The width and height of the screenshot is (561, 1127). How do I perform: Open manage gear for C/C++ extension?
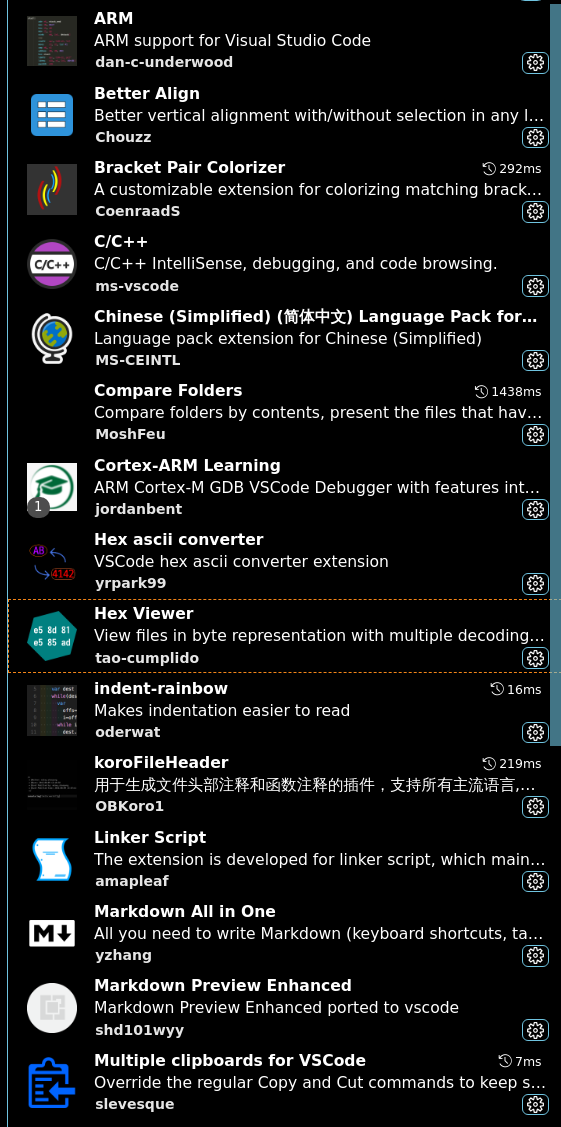tap(534, 286)
